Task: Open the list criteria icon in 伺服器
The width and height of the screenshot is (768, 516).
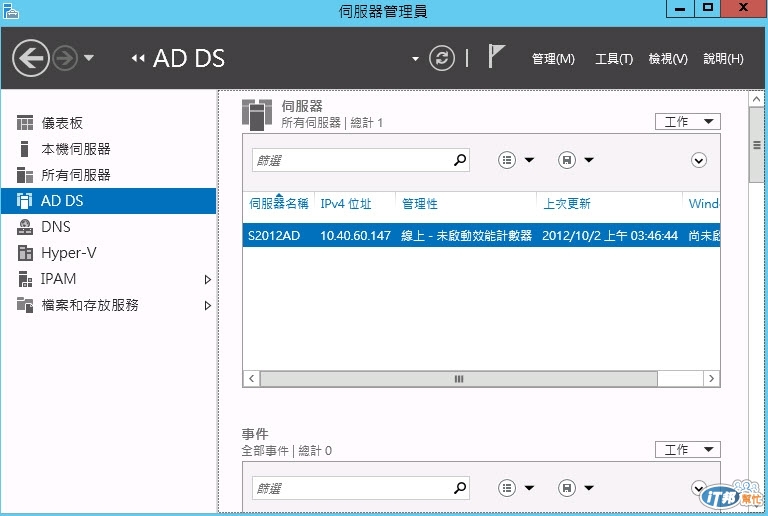Action: click(x=507, y=160)
